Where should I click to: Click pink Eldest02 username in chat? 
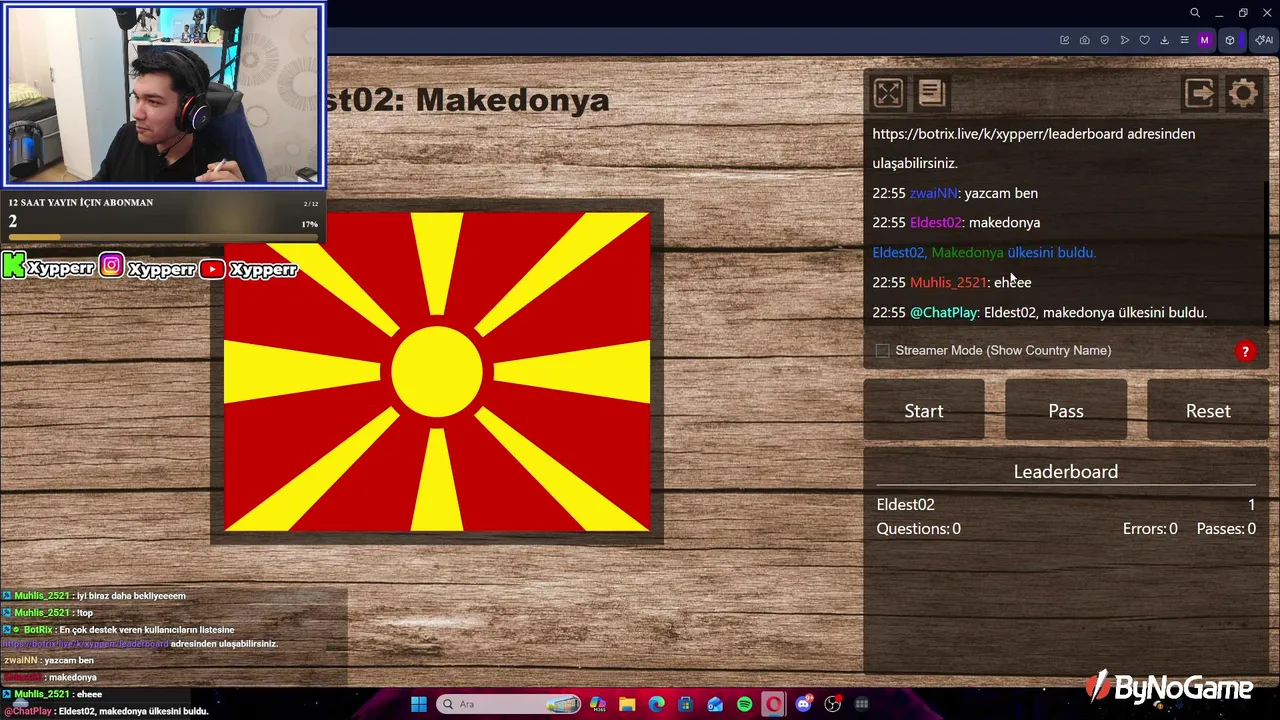[x=935, y=223]
